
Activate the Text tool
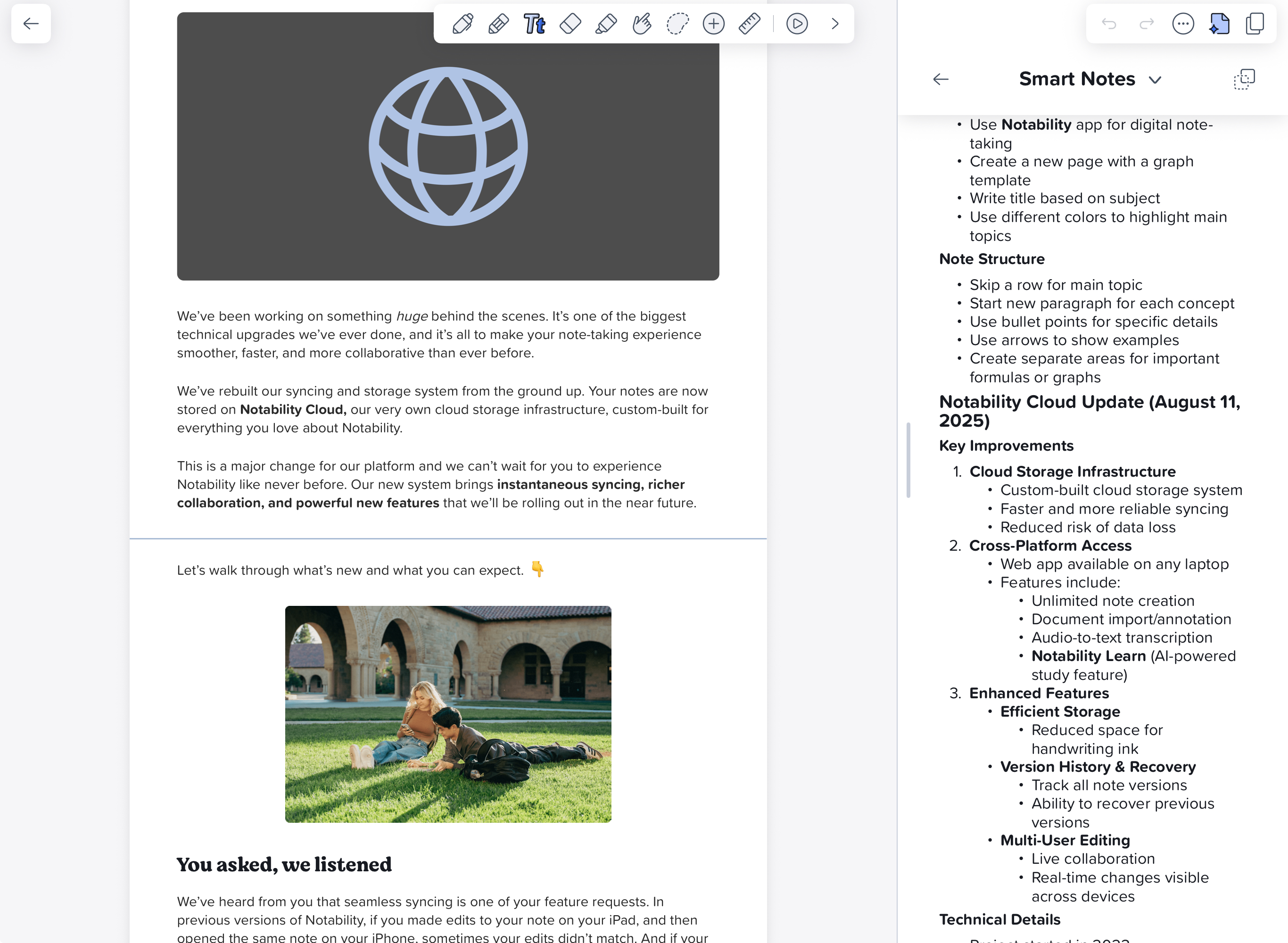(534, 24)
